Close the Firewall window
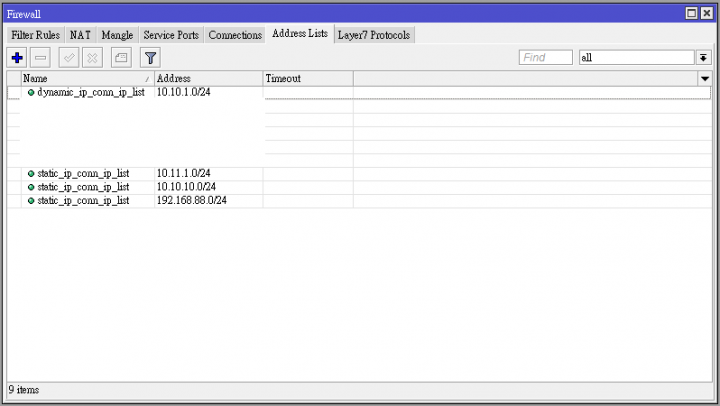720x406 pixels. [x=707, y=13]
